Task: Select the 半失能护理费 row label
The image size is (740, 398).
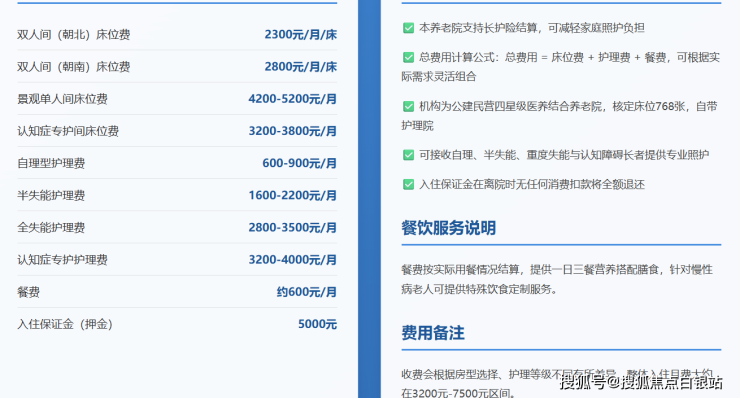Action: tap(51, 195)
